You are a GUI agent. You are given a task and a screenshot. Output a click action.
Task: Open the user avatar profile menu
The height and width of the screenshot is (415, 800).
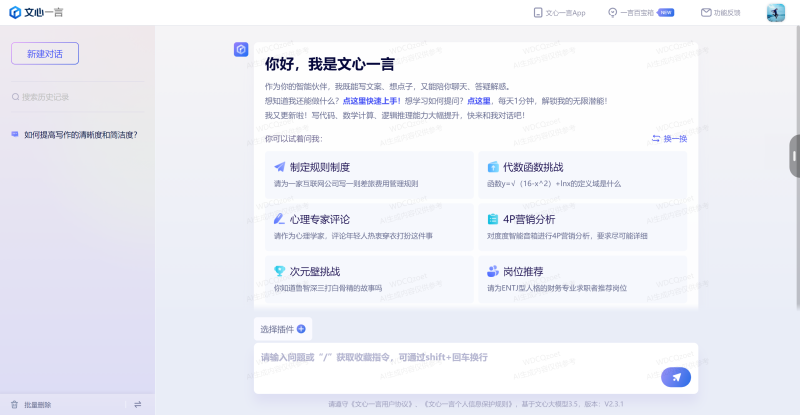pyautogui.click(x=776, y=13)
